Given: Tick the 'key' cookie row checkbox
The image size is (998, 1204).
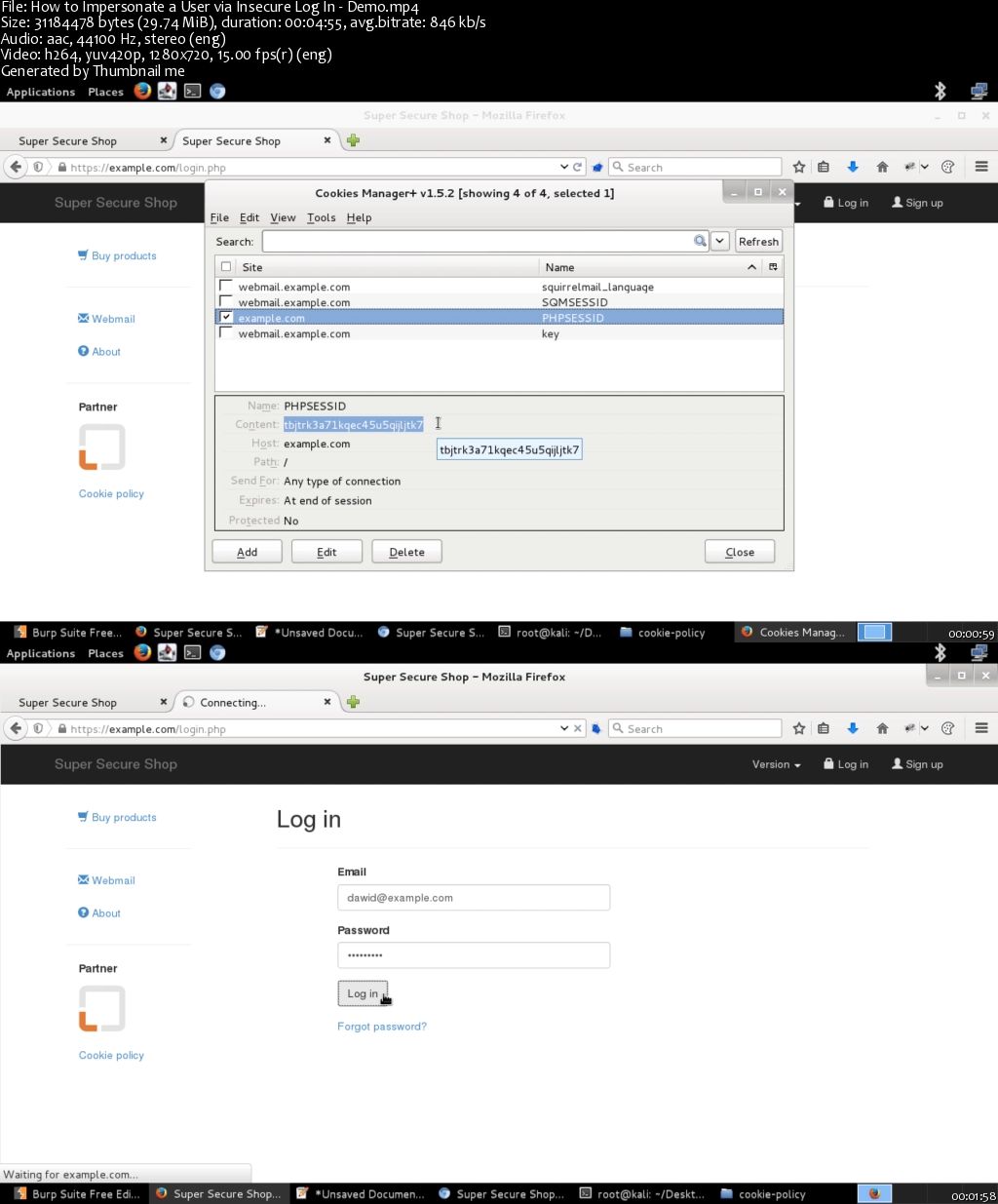Looking at the screenshot, I should (226, 332).
